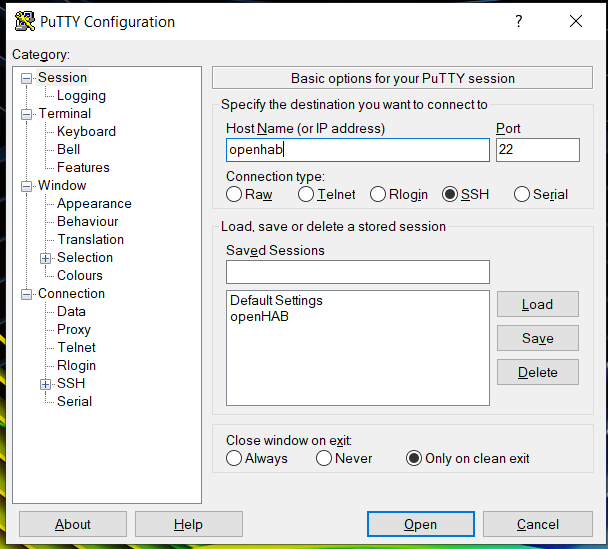Click the Host Name input field
Viewport: 608px width, 549px height.
pyautogui.click(x=358, y=150)
